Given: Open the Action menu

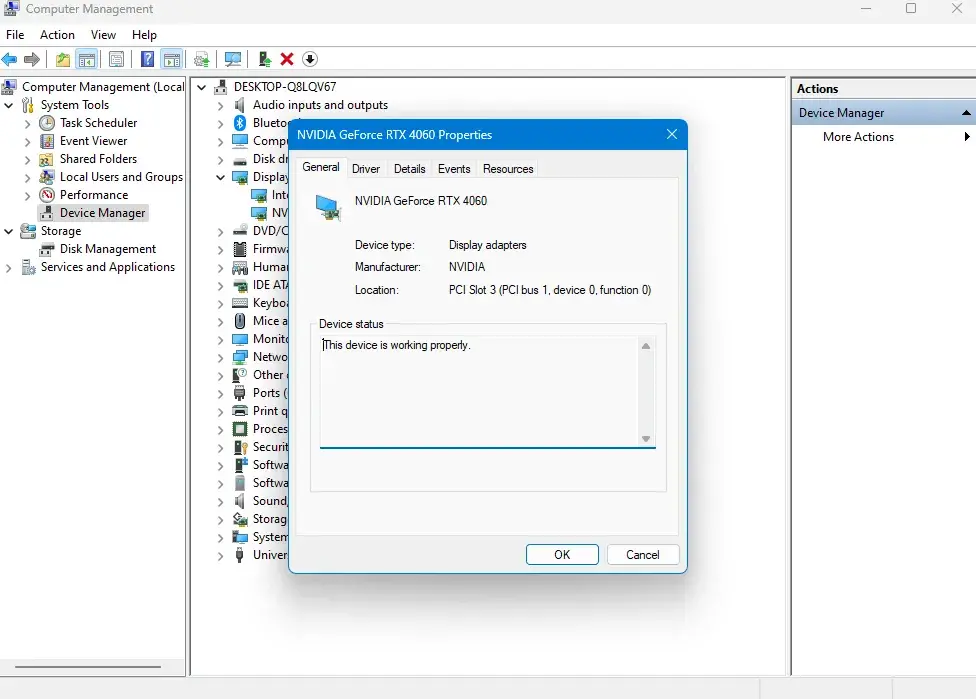Looking at the screenshot, I should pyautogui.click(x=57, y=35).
